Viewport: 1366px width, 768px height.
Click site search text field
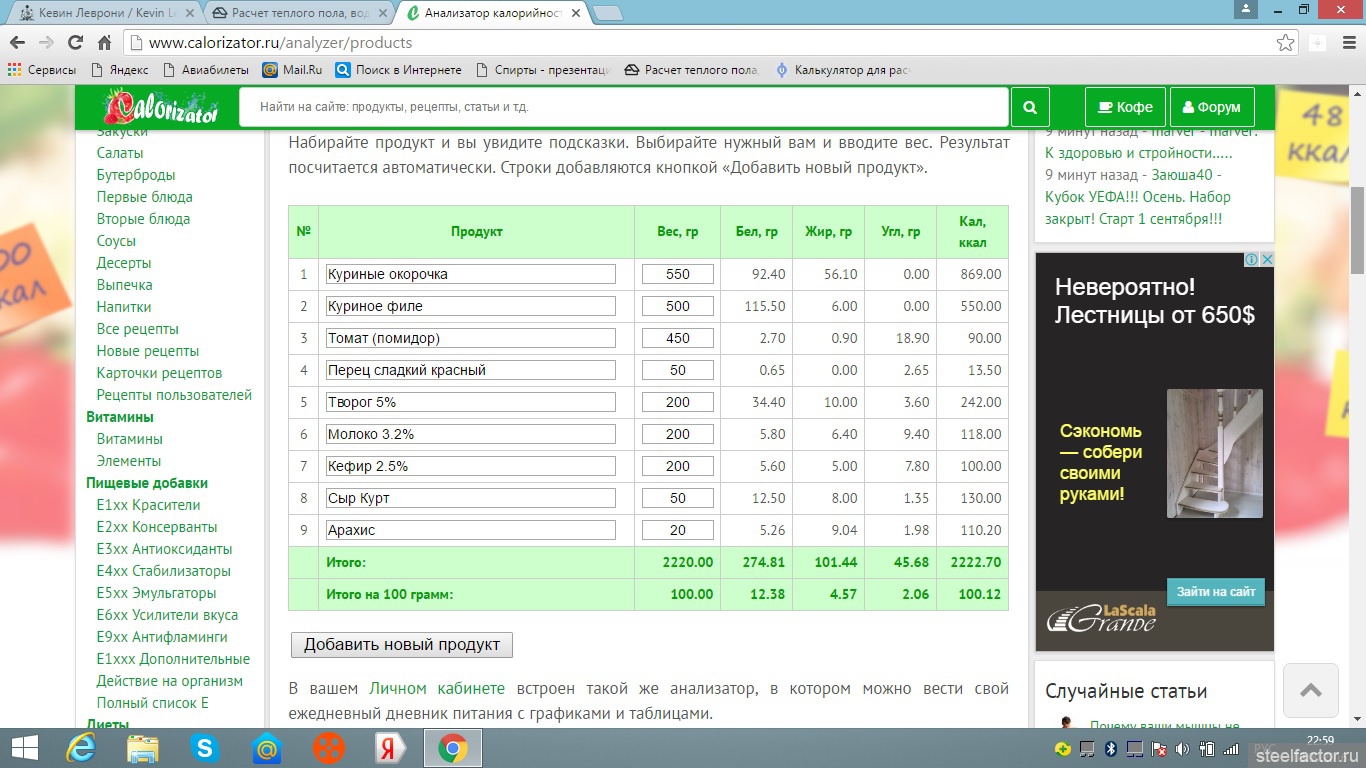[x=624, y=107]
